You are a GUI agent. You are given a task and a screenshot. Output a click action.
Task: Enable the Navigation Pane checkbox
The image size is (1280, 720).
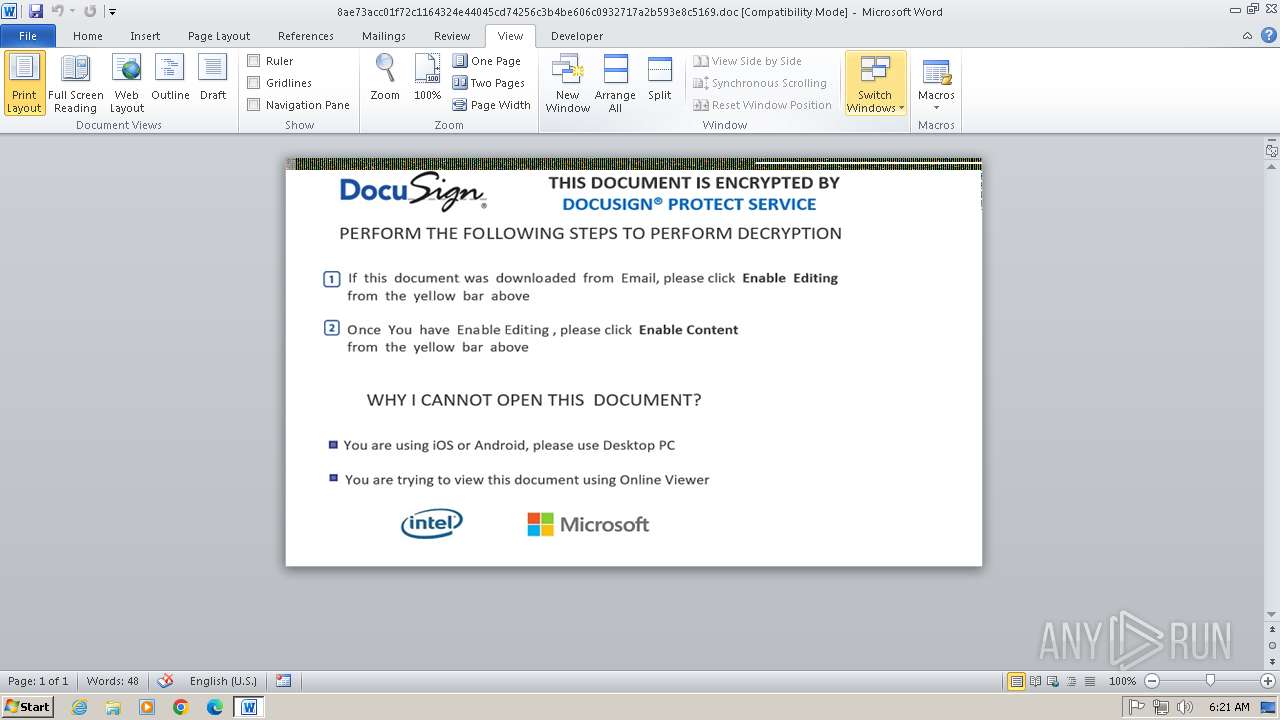[x=254, y=105]
